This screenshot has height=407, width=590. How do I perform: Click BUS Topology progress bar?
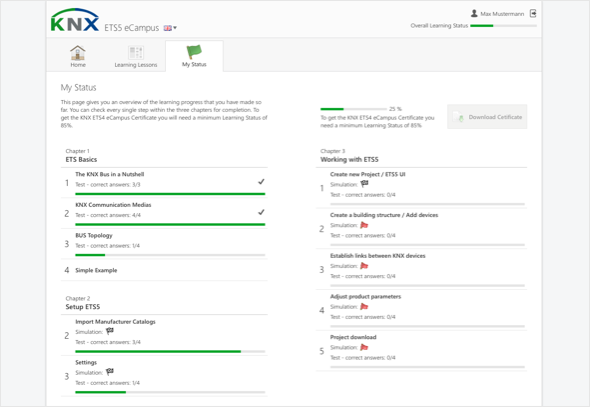170,255
